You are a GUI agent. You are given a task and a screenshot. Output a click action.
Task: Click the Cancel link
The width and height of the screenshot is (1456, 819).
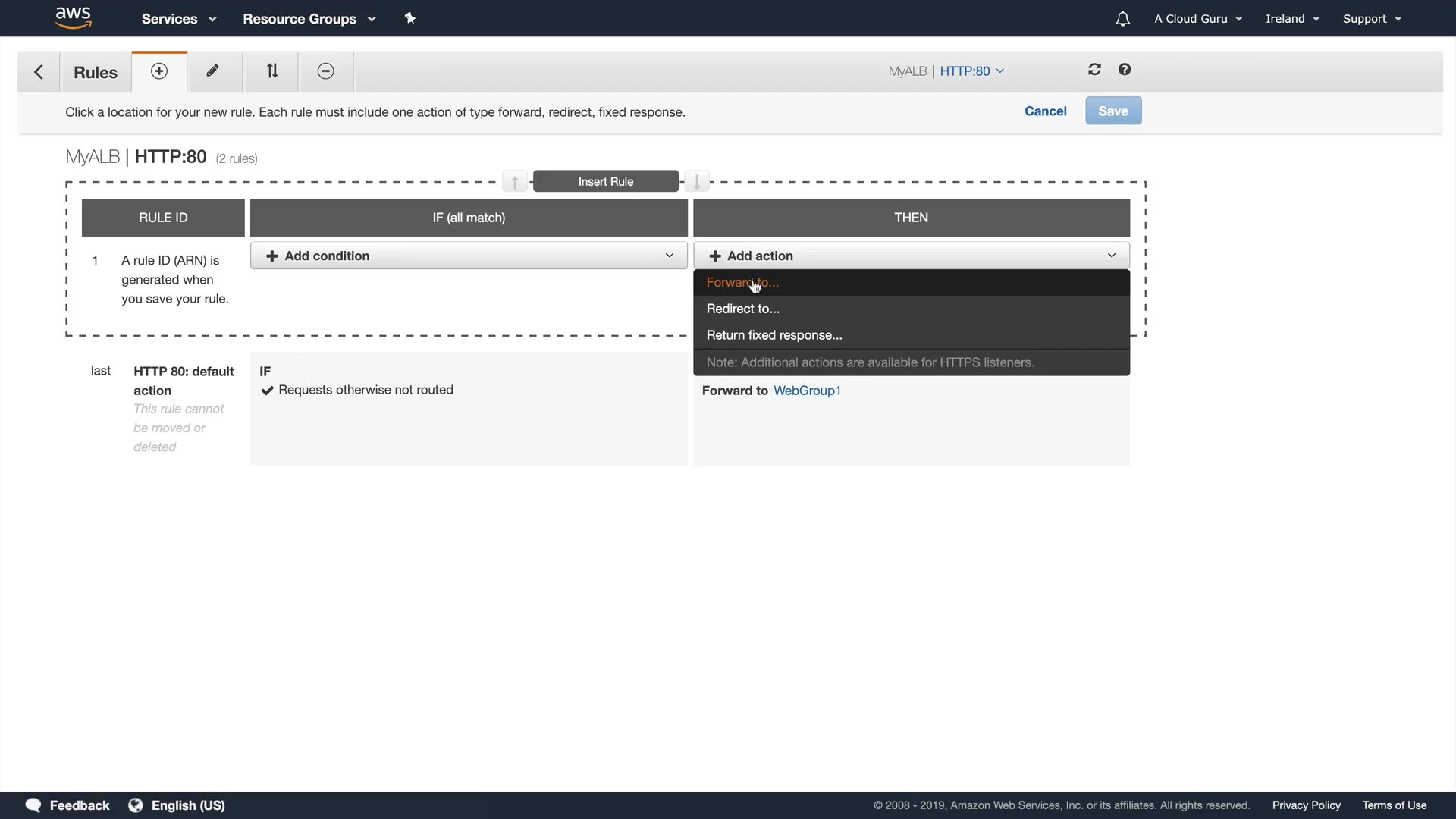[x=1045, y=111]
